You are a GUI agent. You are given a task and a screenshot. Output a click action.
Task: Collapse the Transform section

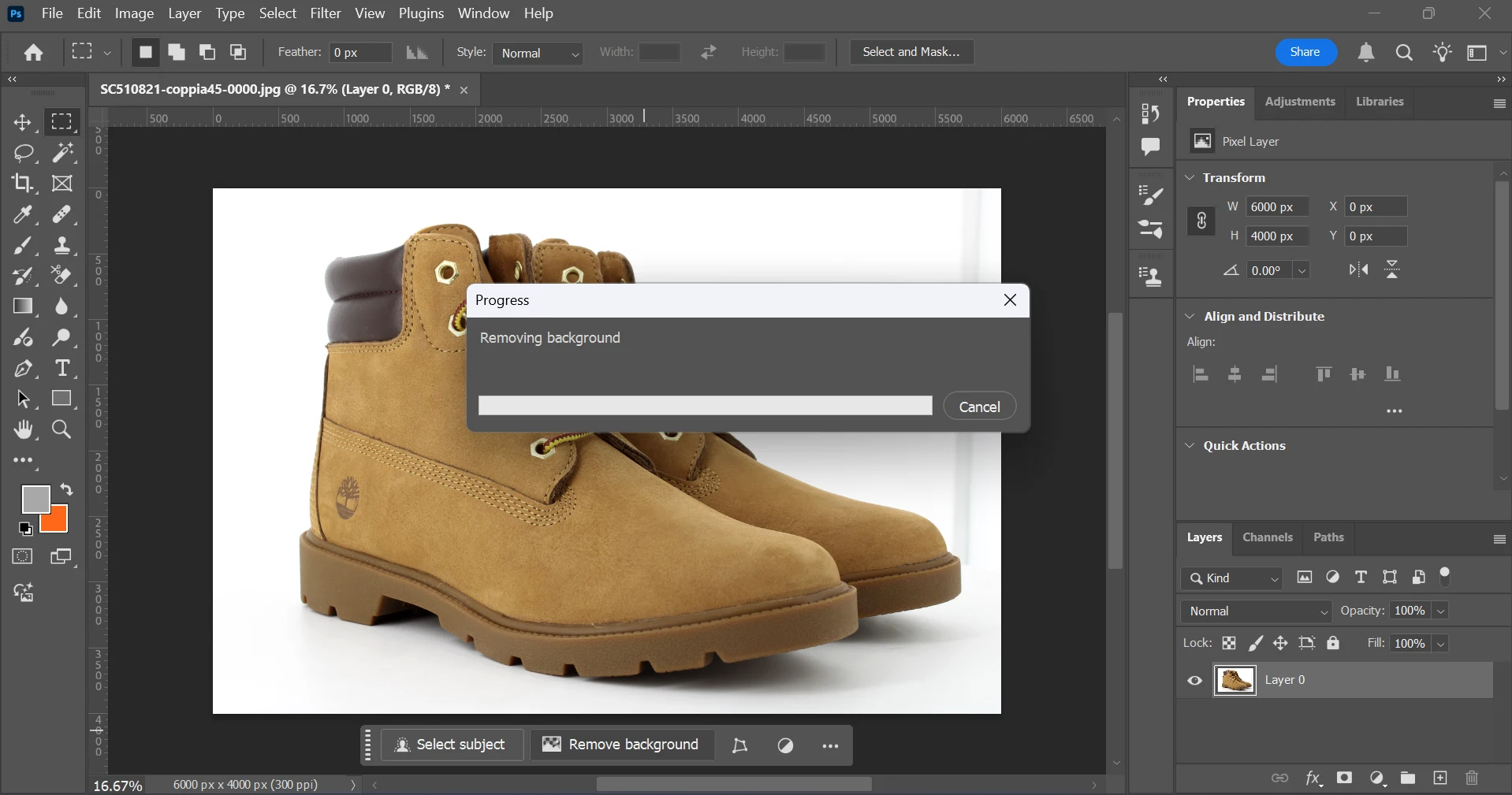(x=1190, y=177)
